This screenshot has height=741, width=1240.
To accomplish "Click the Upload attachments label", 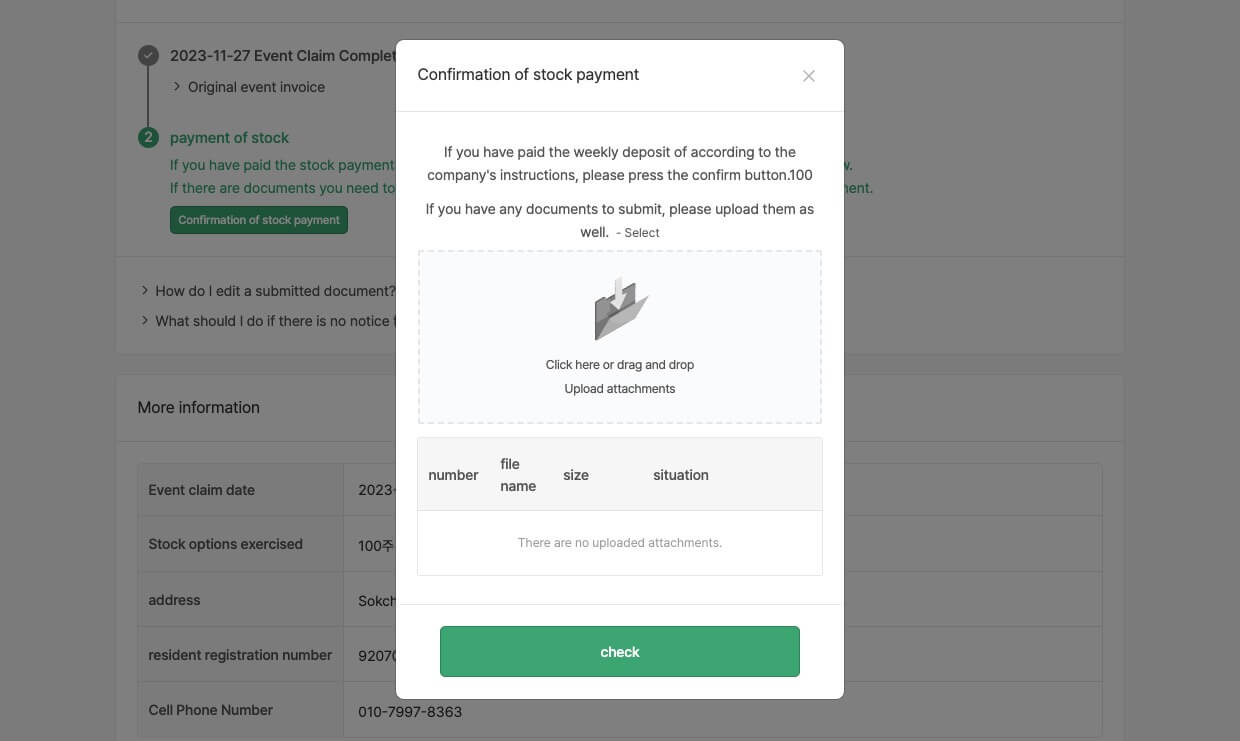I will 620,389.
